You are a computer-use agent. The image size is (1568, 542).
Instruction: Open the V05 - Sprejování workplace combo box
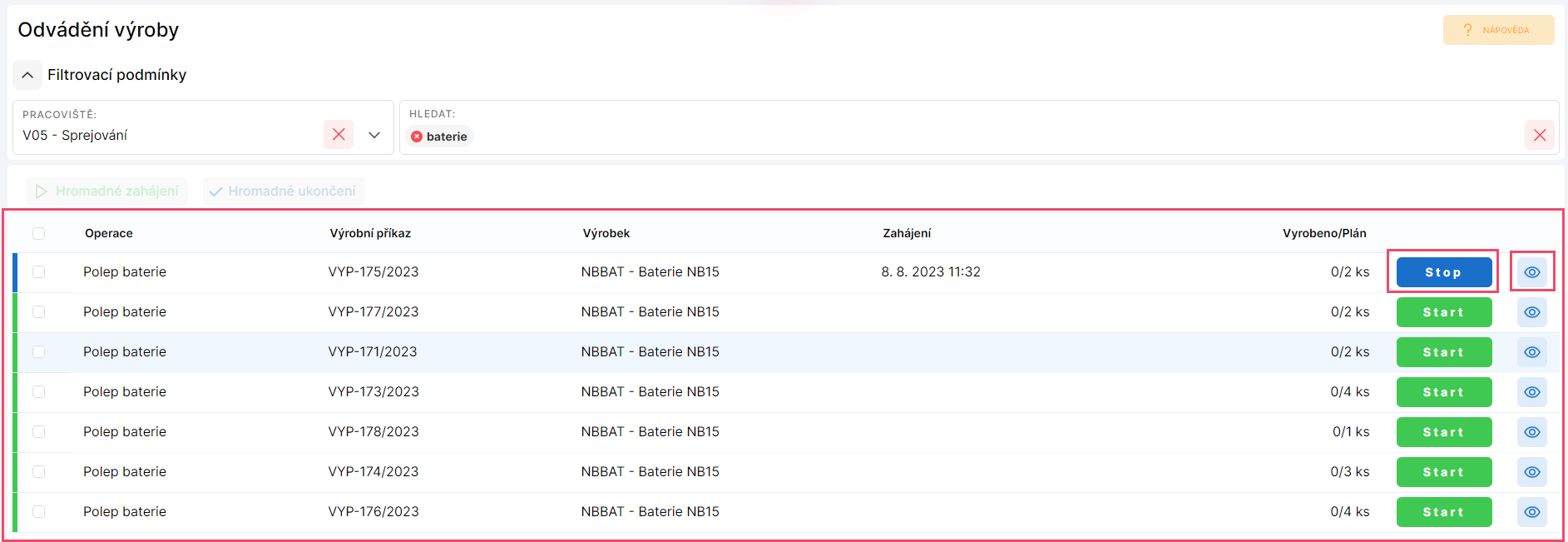point(166,135)
